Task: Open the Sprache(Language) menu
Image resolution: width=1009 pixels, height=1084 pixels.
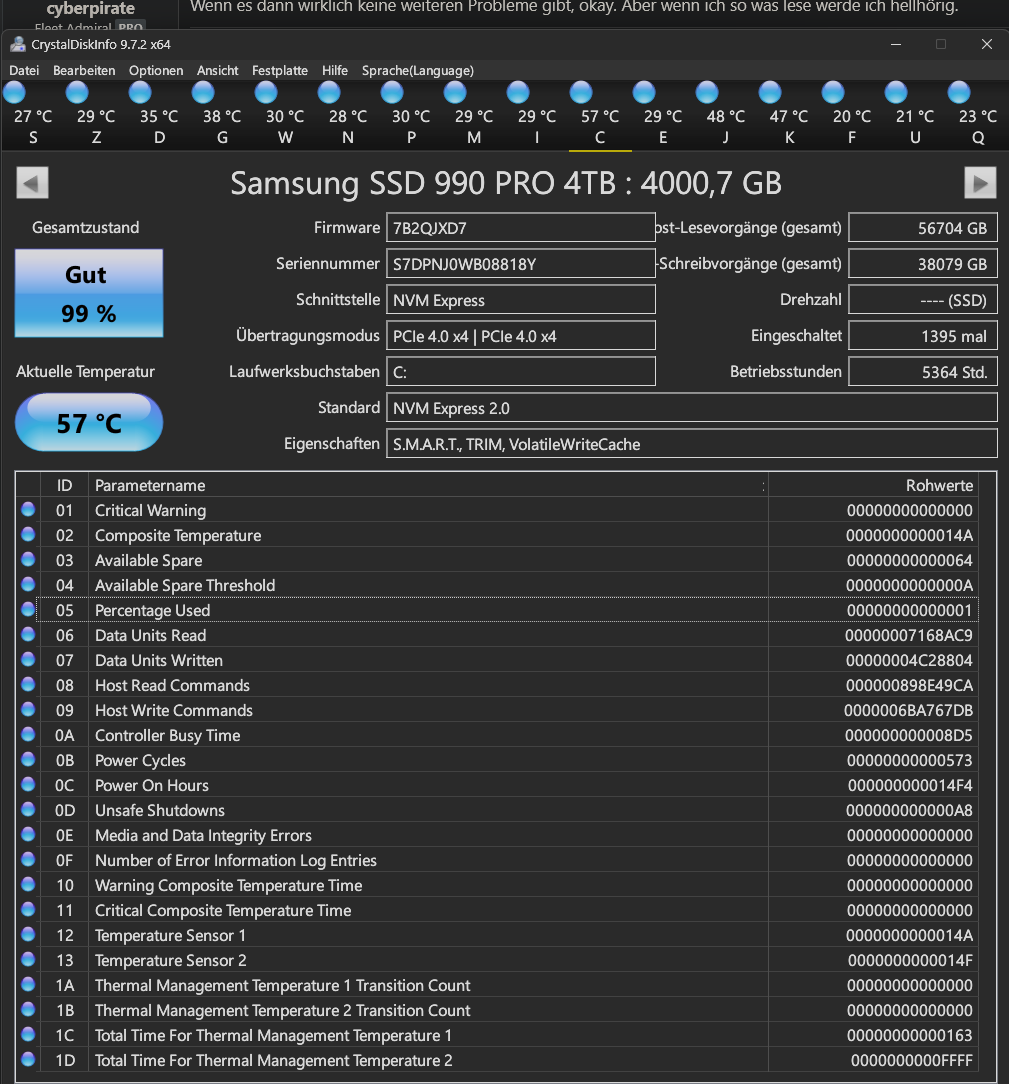Action: [418, 71]
